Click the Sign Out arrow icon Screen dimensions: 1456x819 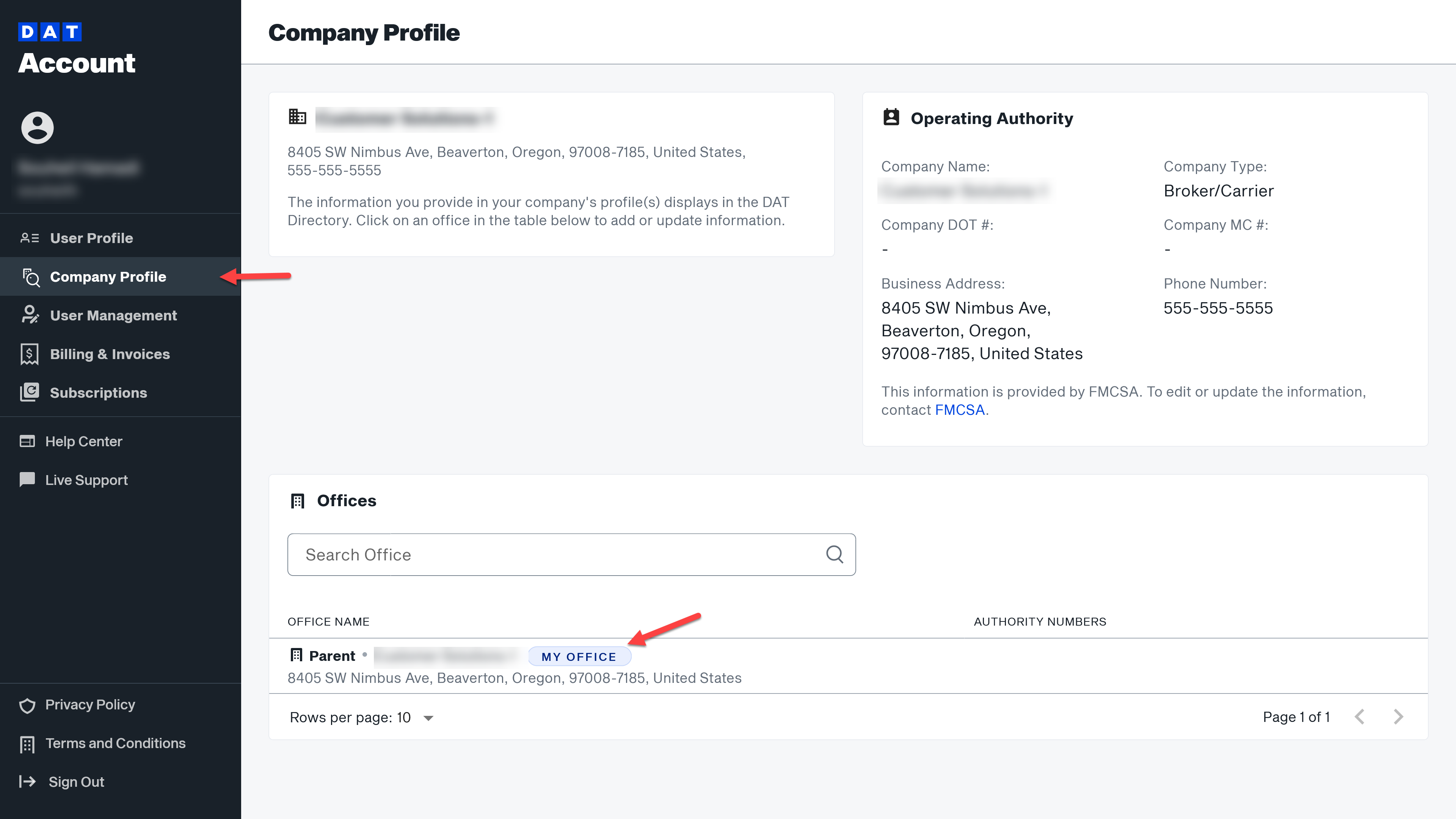click(x=27, y=782)
